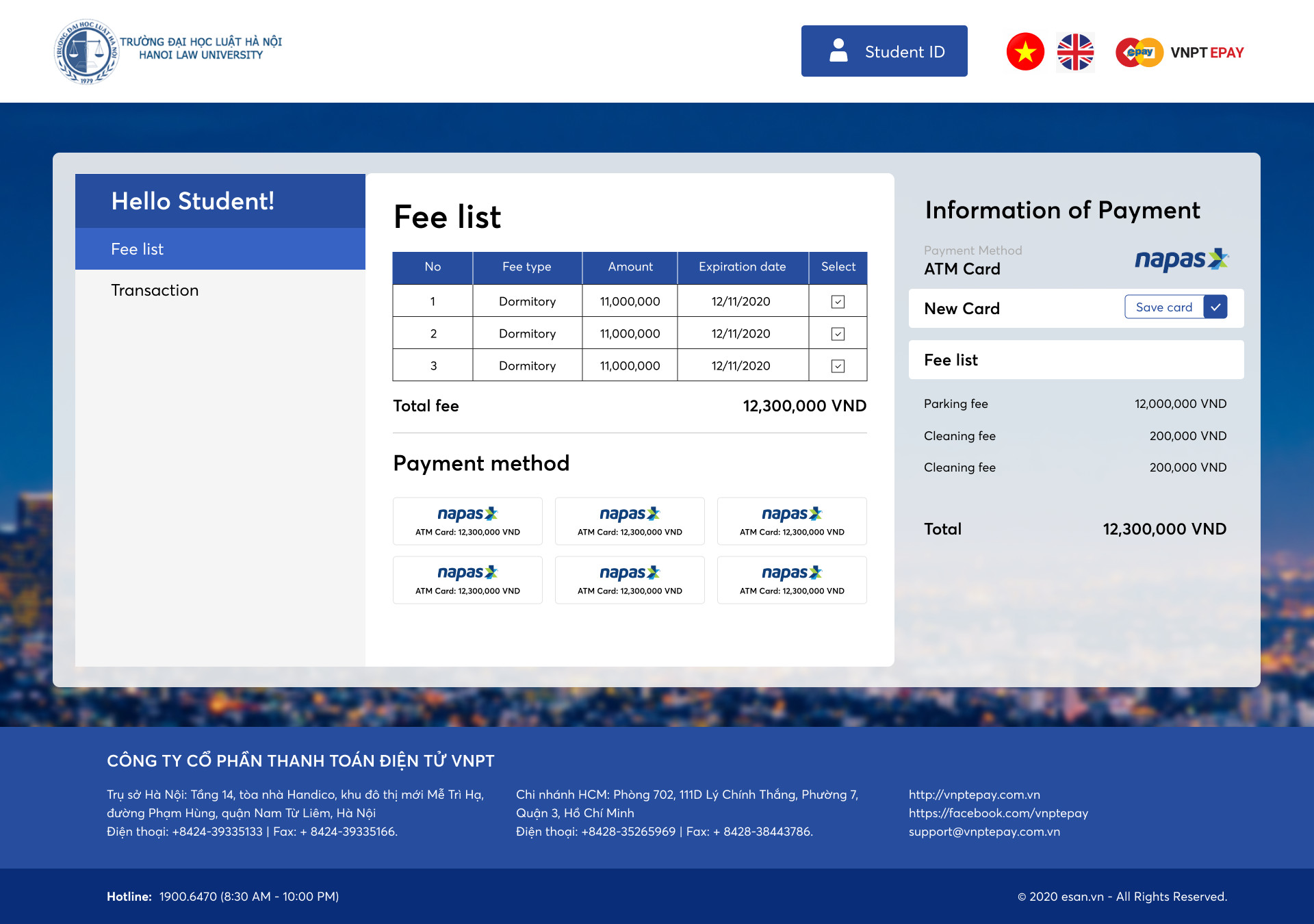Click 11,000,000 amount in row 1

tap(630, 302)
